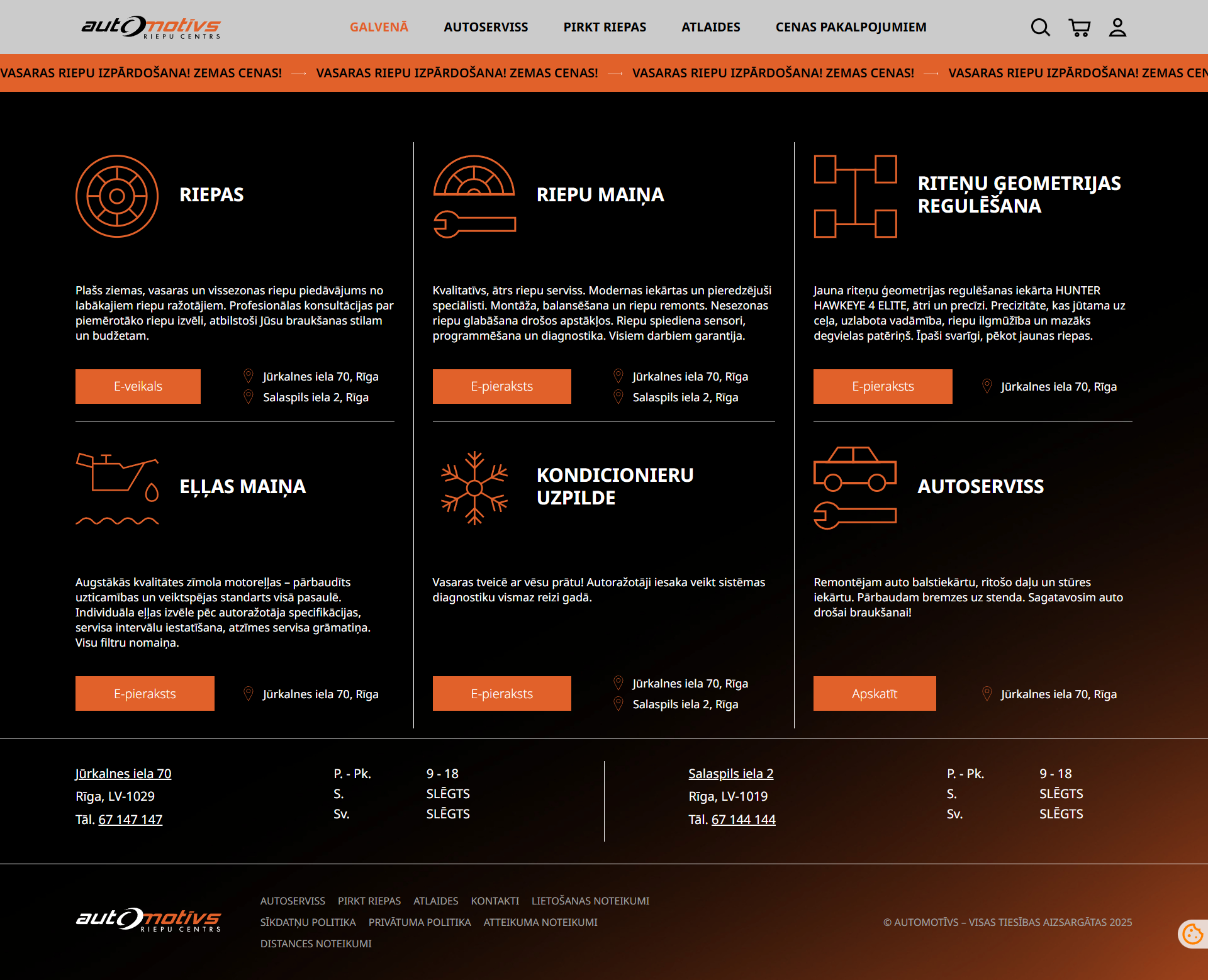Click E-pieraksts under Eļļas maiņa
Image resolution: width=1208 pixels, height=980 pixels.
point(145,694)
